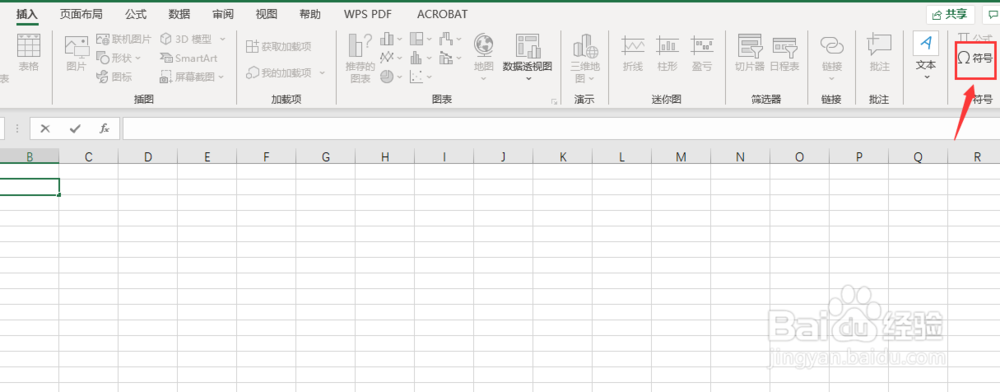Image resolution: width=1000 pixels, height=392 pixels.
Task: Open the 数据 Data tab
Action: (179, 14)
